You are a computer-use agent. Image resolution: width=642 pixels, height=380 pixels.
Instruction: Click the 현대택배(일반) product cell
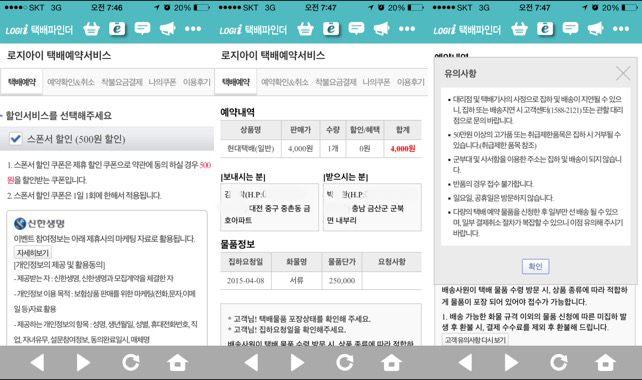click(x=251, y=149)
